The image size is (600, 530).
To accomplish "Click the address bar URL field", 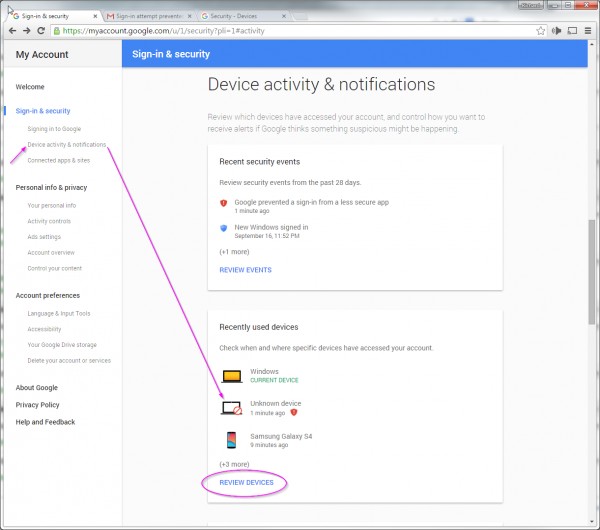I will [298, 31].
